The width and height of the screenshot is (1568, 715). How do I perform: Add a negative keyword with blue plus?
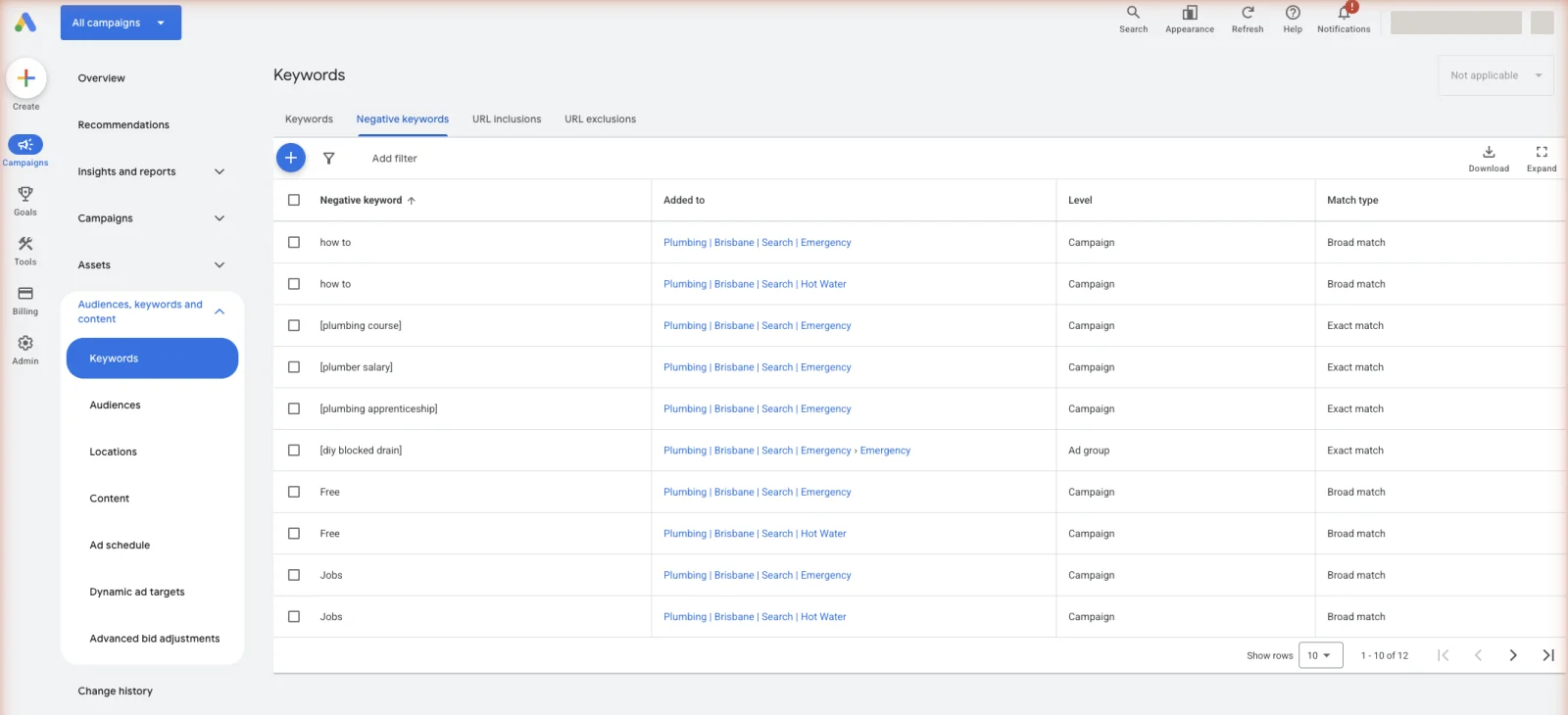(x=291, y=158)
